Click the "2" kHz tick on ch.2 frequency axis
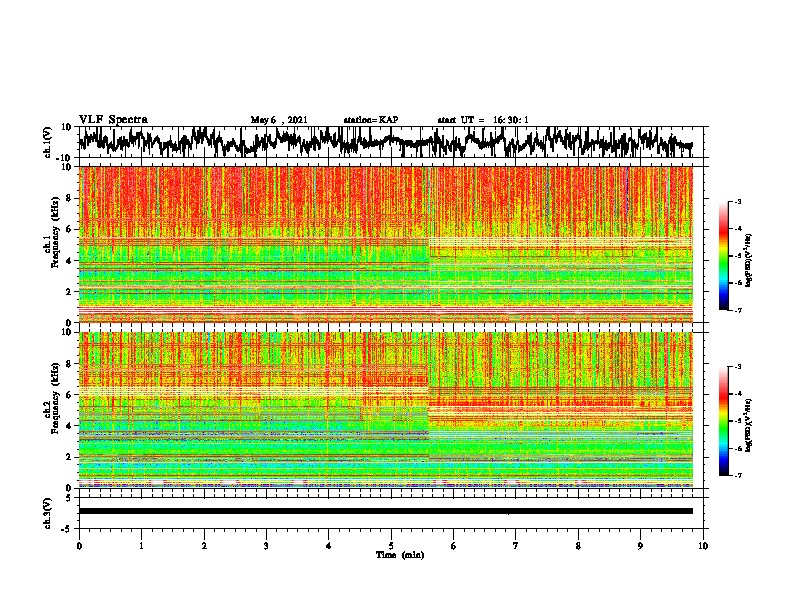Viewport: 792px width, 612px height. coord(69,457)
